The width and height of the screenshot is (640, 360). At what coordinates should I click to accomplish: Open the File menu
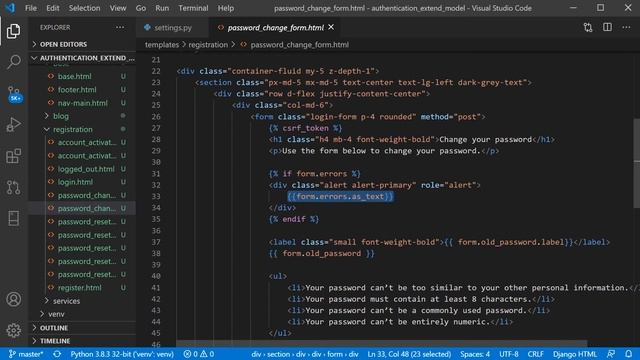pos(31,8)
